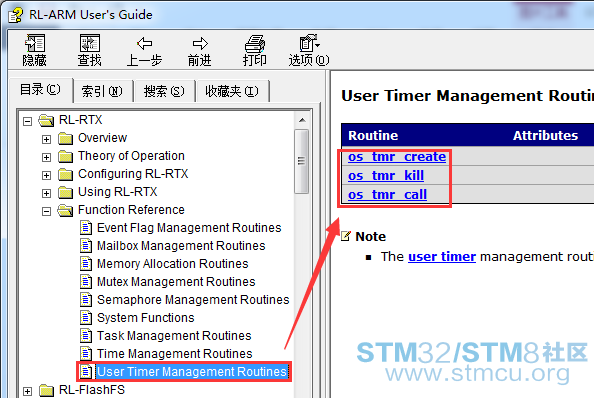Click the Memory Allocation Routines page icon
594x398 pixels.
click(x=86, y=264)
